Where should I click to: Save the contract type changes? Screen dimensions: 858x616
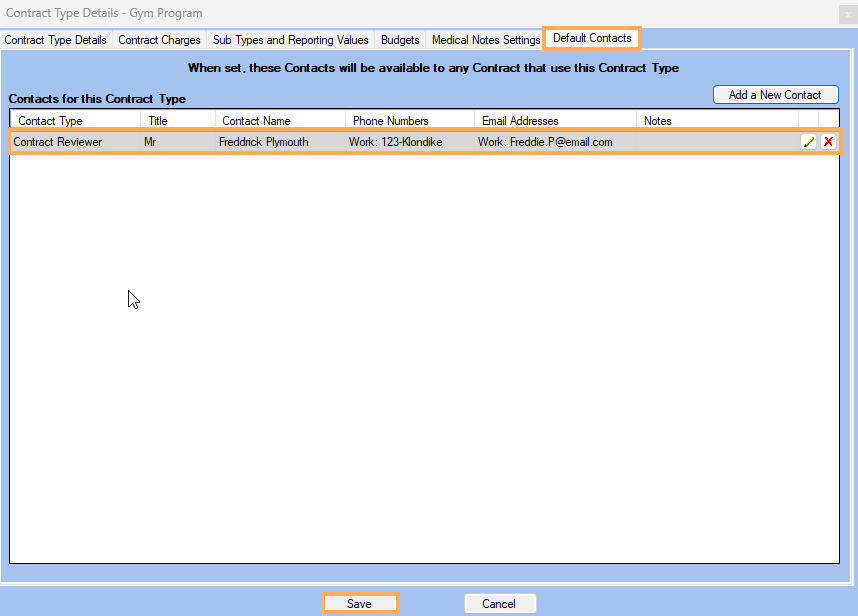[x=360, y=603]
